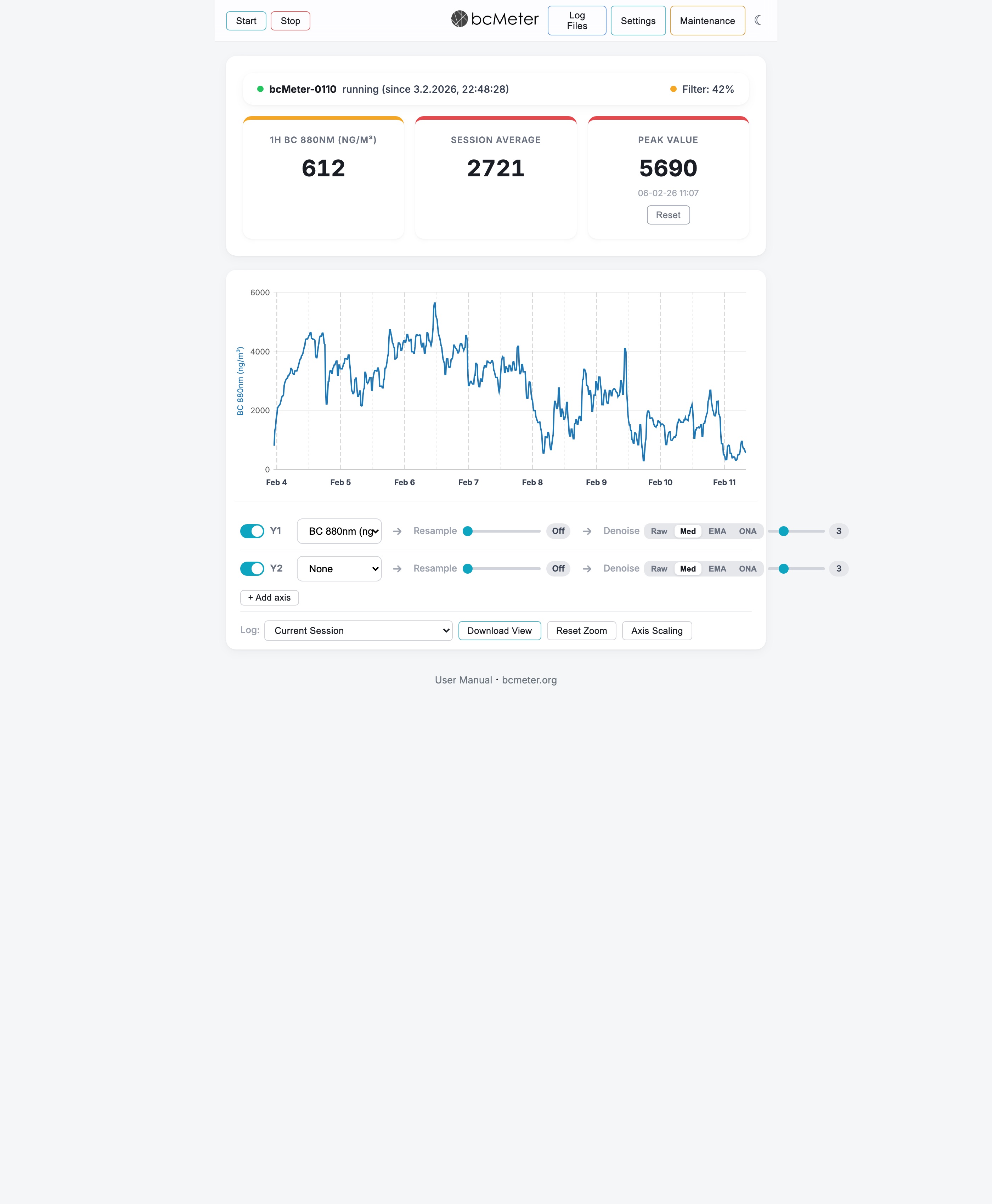Open the Settings menu
This screenshot has width=992, height=1204.
tap(638, 21)
